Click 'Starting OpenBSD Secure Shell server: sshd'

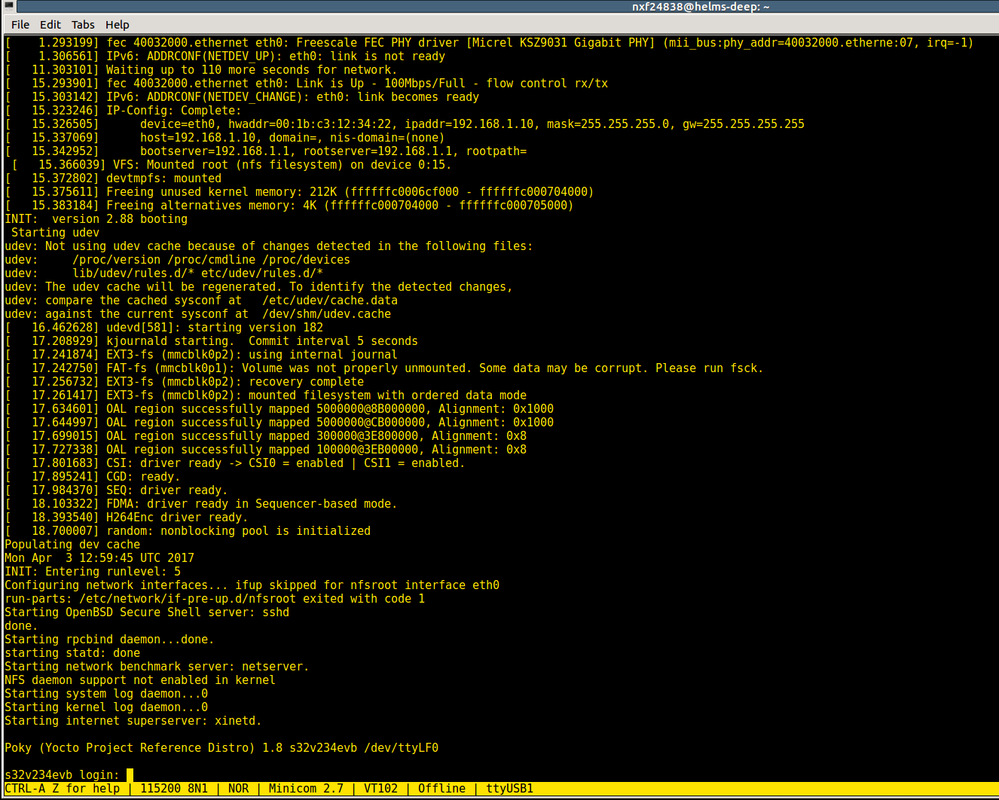(x=147, y=612)
